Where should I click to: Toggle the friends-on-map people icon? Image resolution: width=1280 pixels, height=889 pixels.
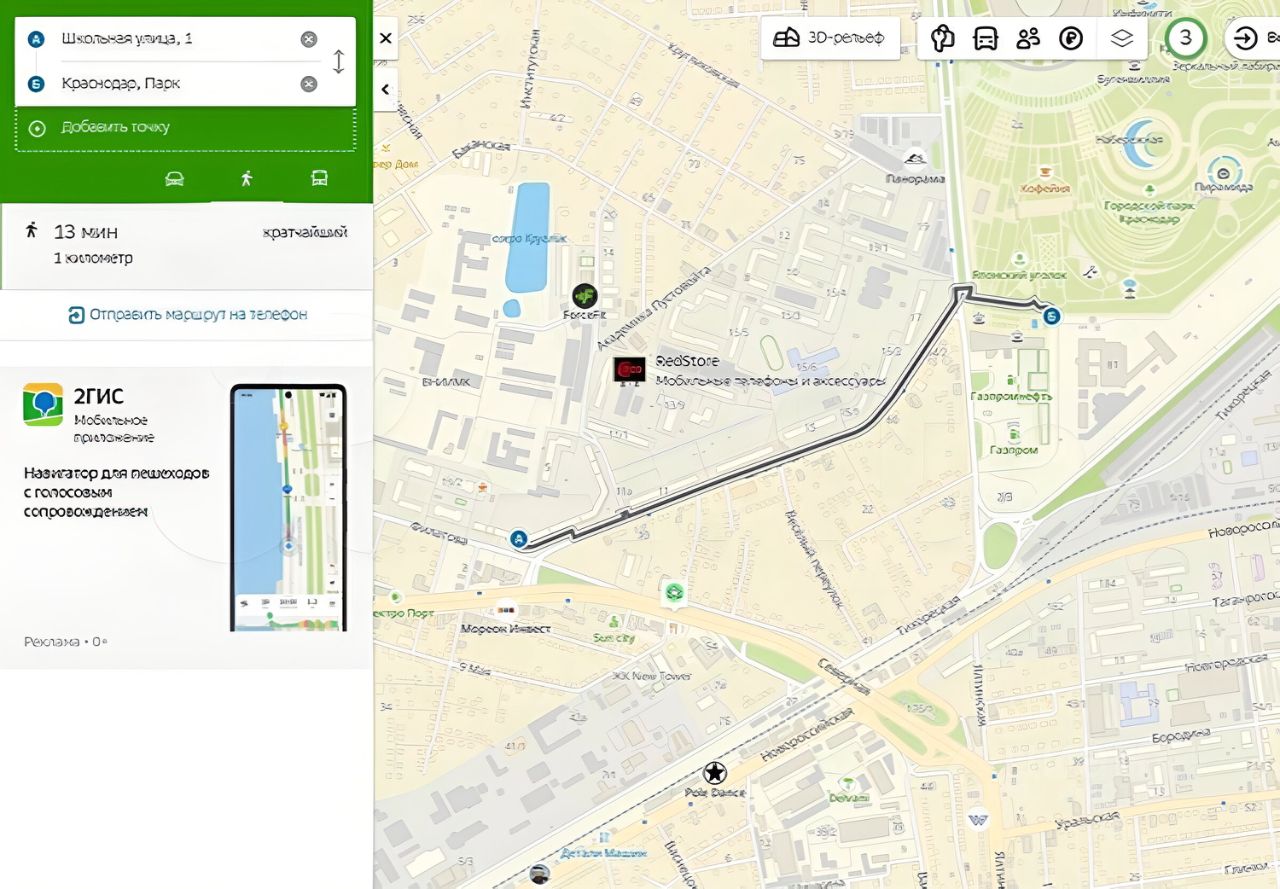[1028, 38]
